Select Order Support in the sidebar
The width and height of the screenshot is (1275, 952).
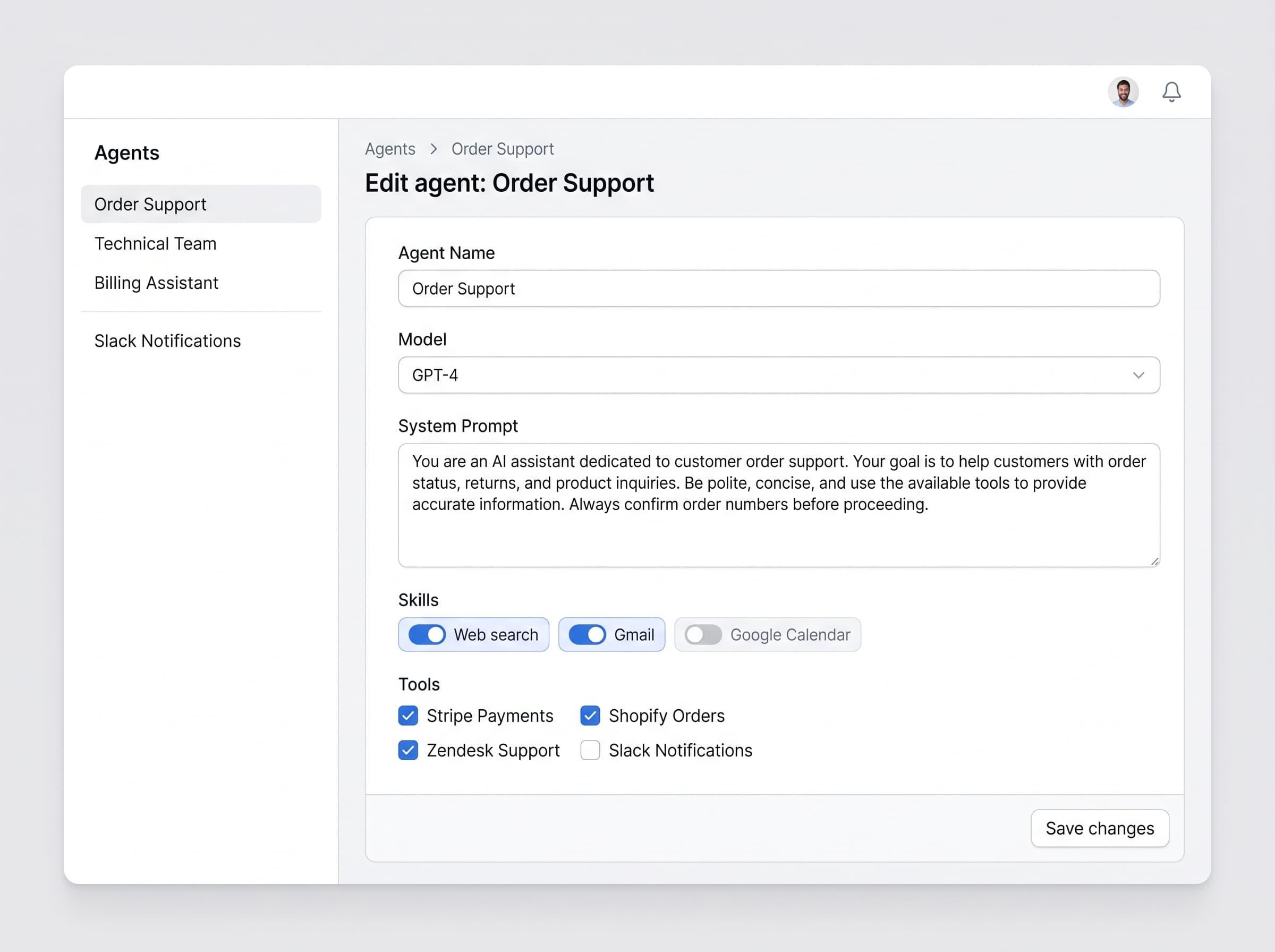pyautogui.click(x=200, y=204)
